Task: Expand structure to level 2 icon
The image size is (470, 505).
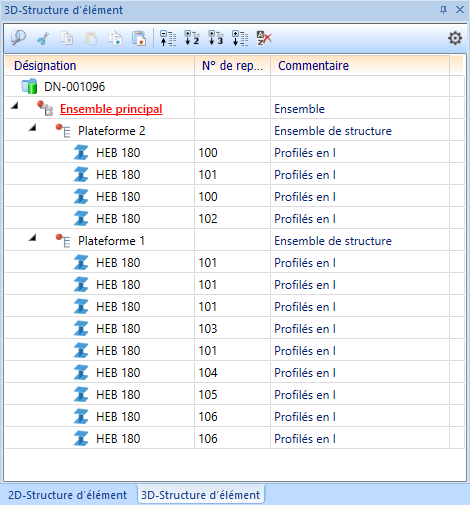Action: pos(192,38)
